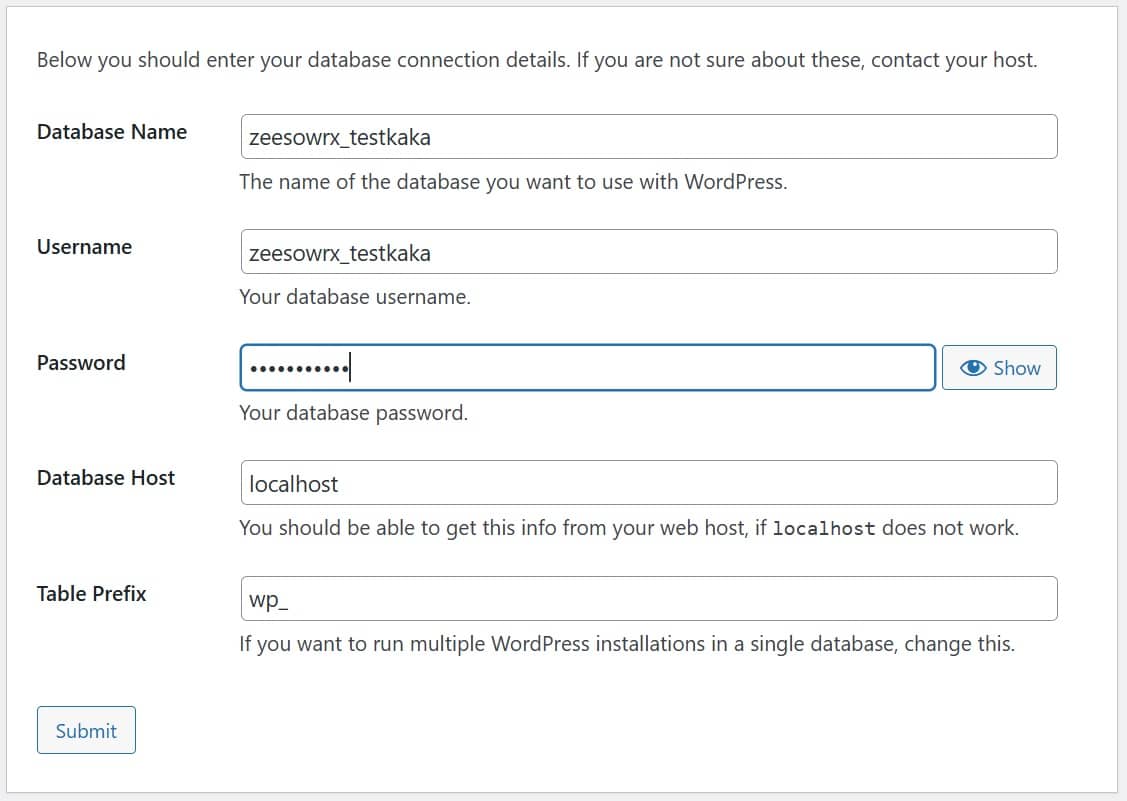Focus the Username input field
Screen dimensions: 1127x801
click(649, 252)
